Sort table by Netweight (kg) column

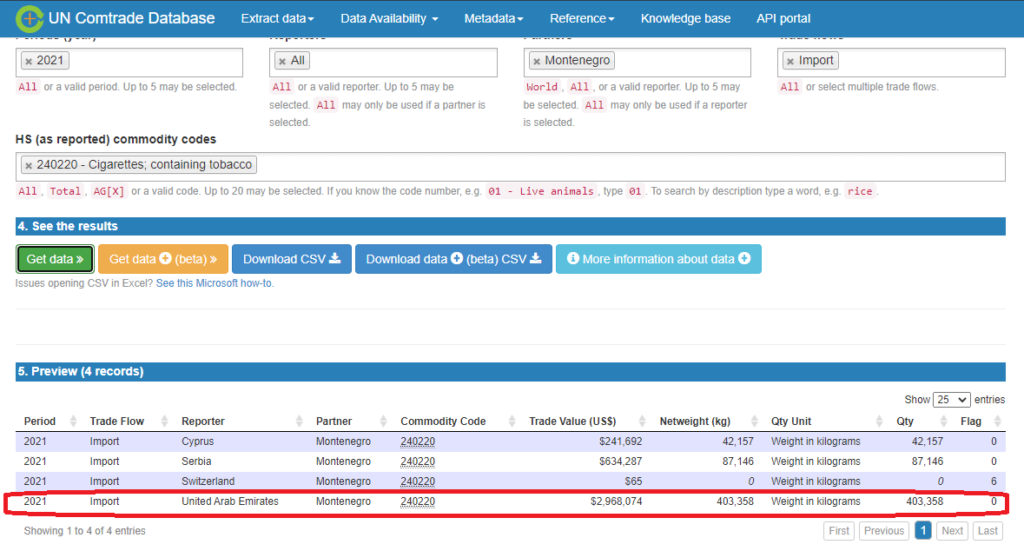(707, 421)
